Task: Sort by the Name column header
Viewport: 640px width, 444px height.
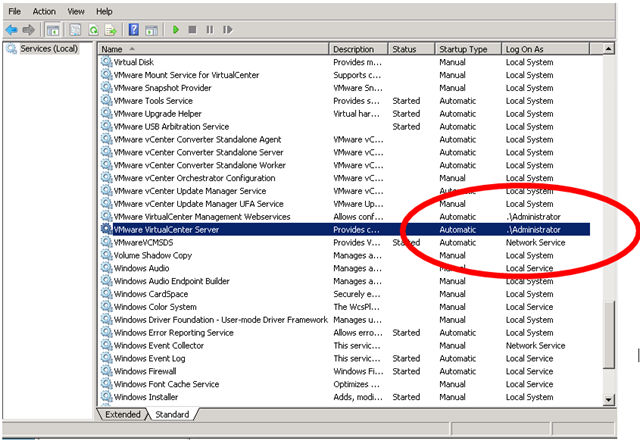Action: (213, 49)
